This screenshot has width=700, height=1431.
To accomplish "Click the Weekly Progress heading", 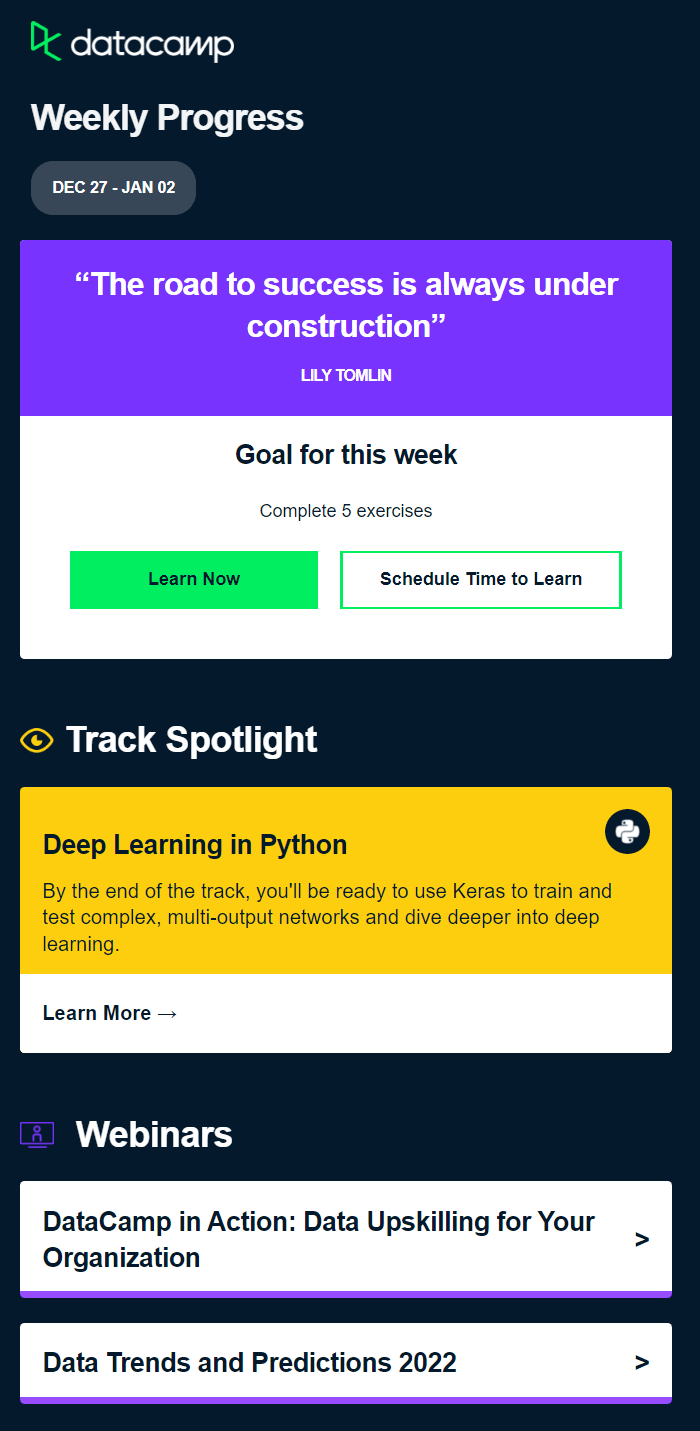I will point(167,118).
